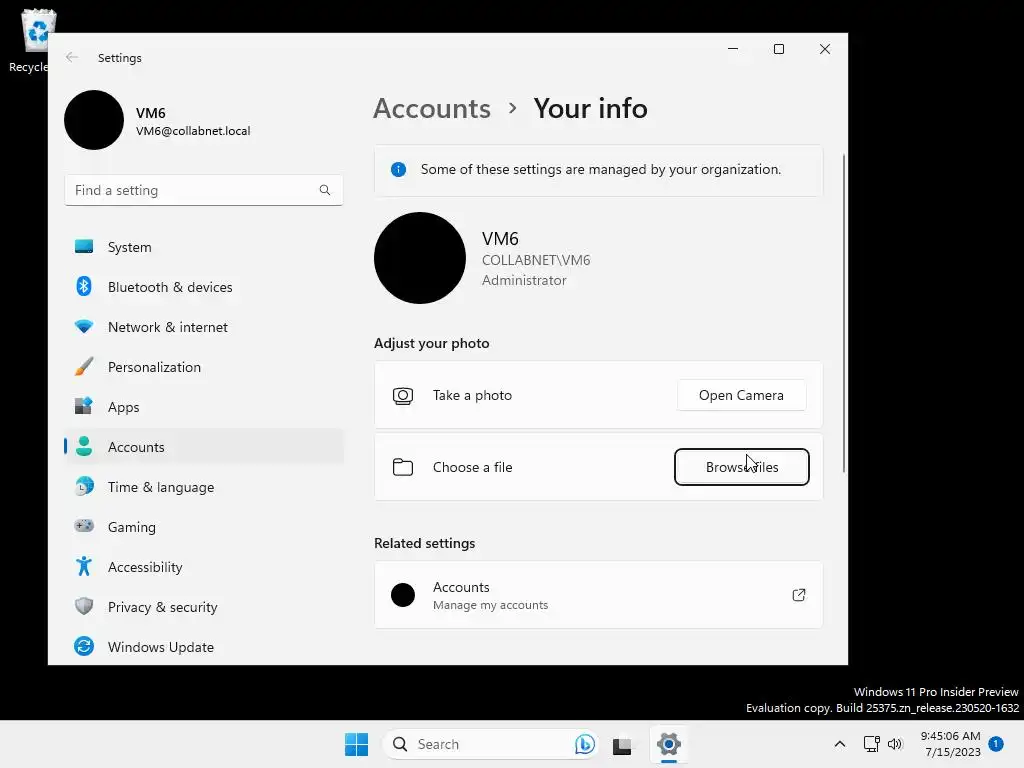Open Accessibility settings
This screenshot has height=768, width=1024.
204,567
